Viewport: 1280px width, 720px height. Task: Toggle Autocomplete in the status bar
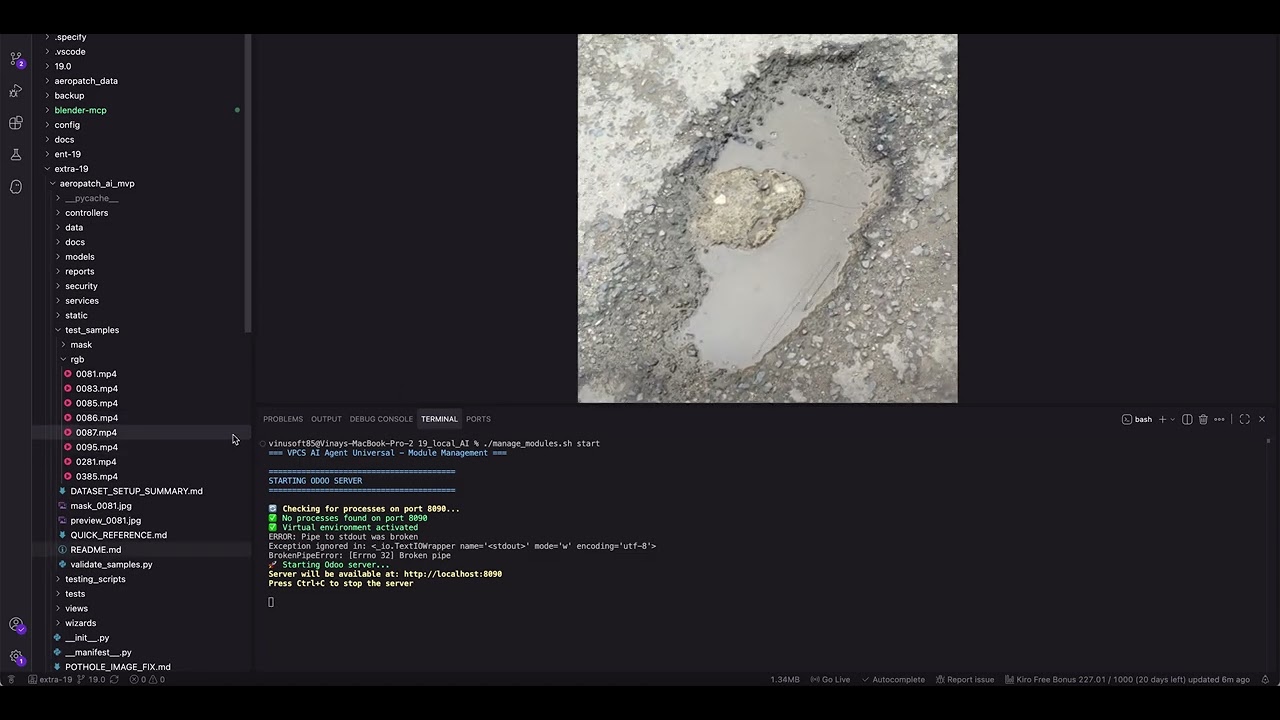coord(892,679)
